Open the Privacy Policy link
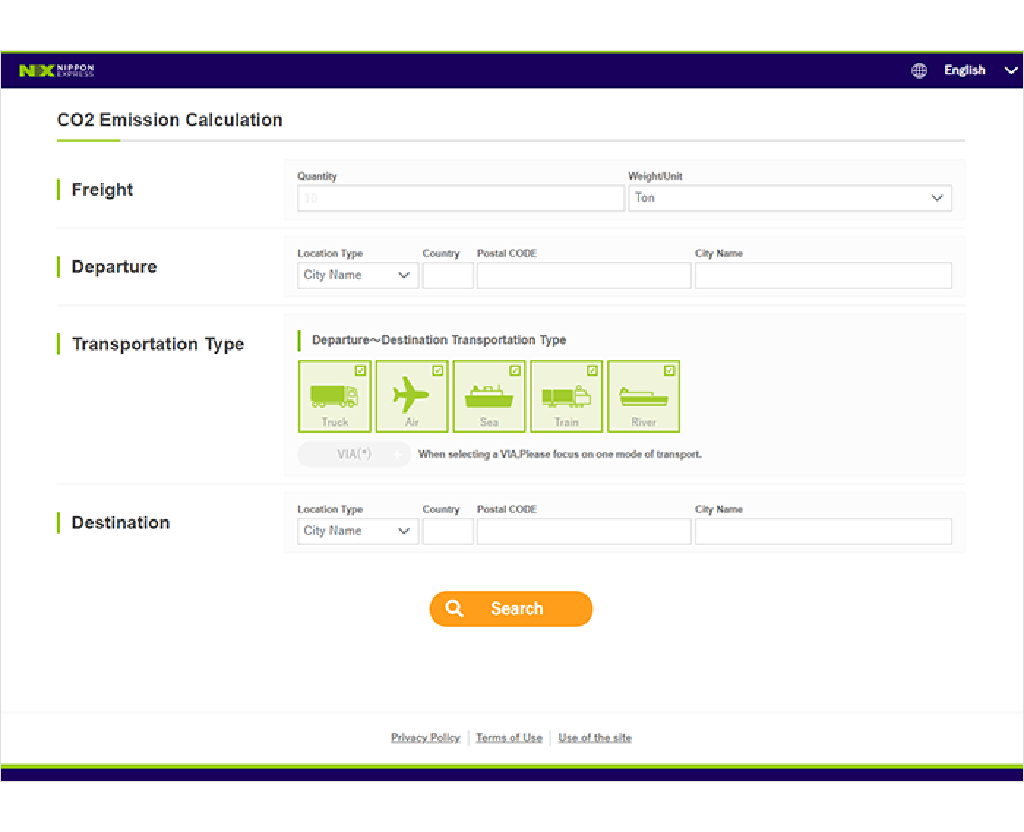 coord(425,737)
